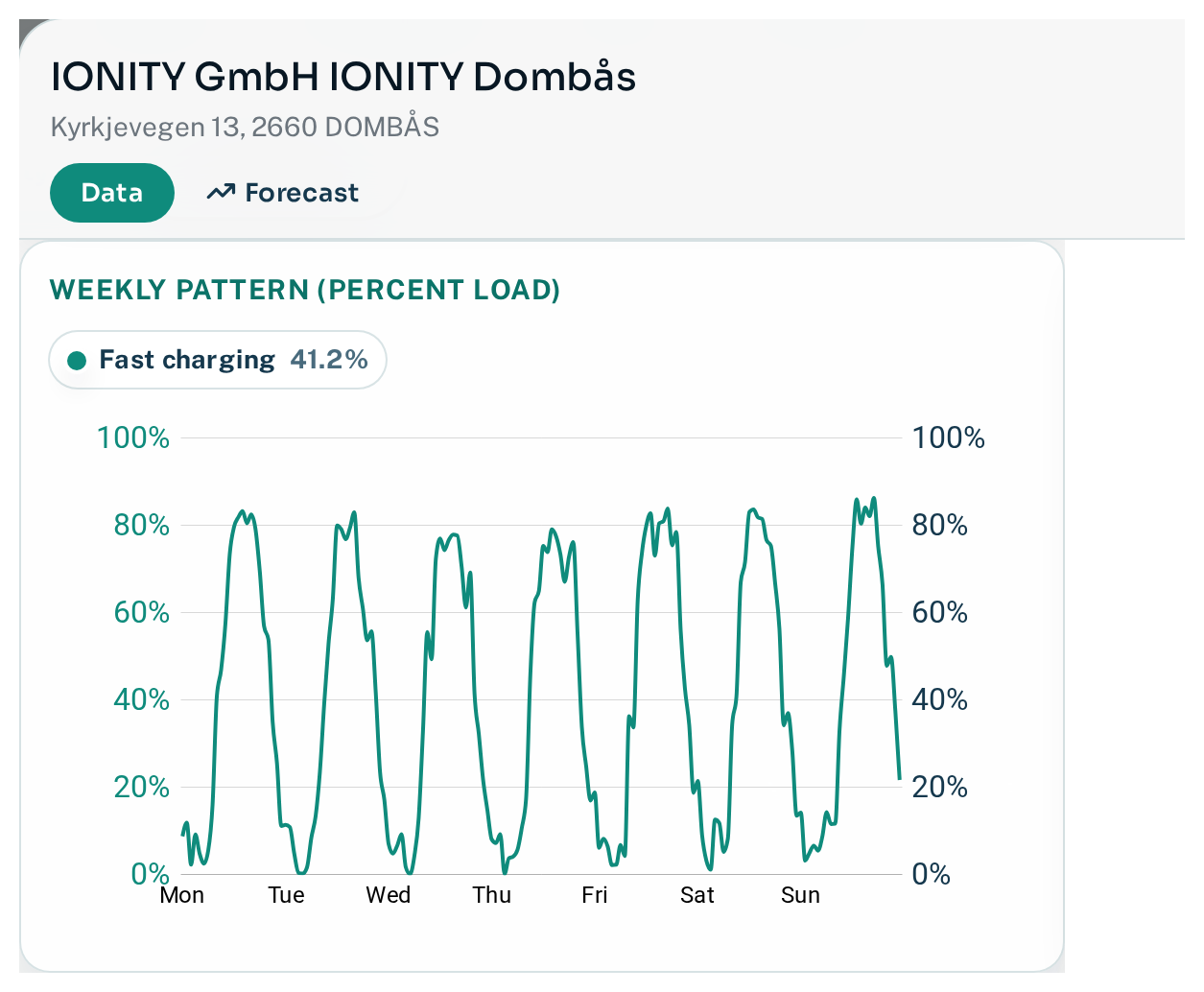
Task: Toggle the Fast charging legend chip
Action: pos(218,360)
